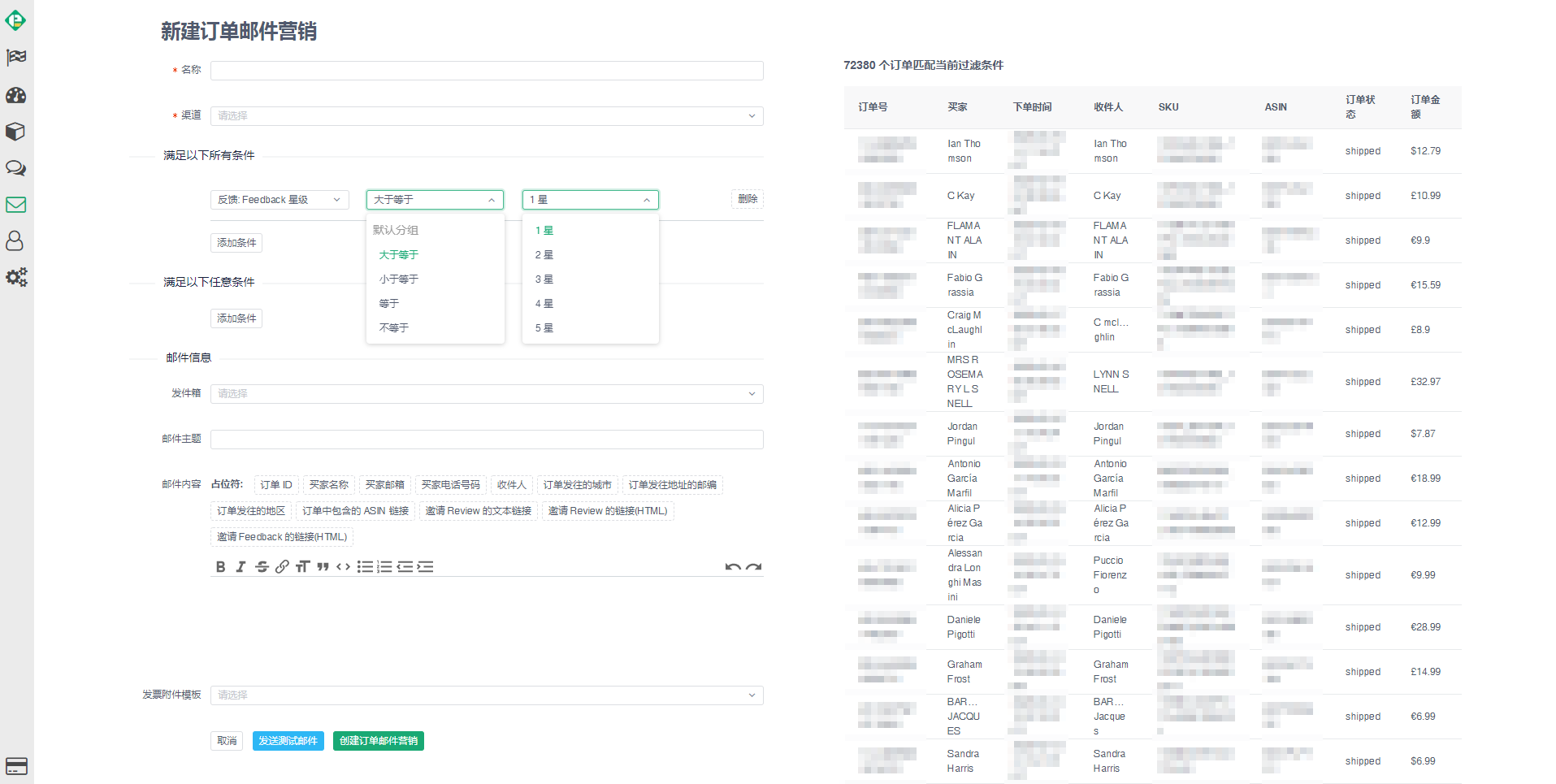The width and height of the screenshot is (1556, 784).
Task: Toggle italic formatting in the email editor
Action: pos(241,567)
